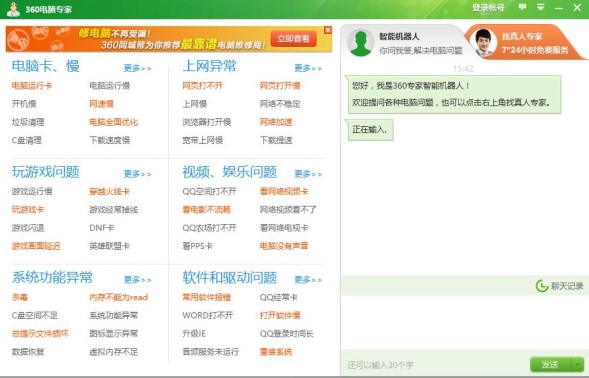Select the 电脑运行慢 link

[109, 86]
